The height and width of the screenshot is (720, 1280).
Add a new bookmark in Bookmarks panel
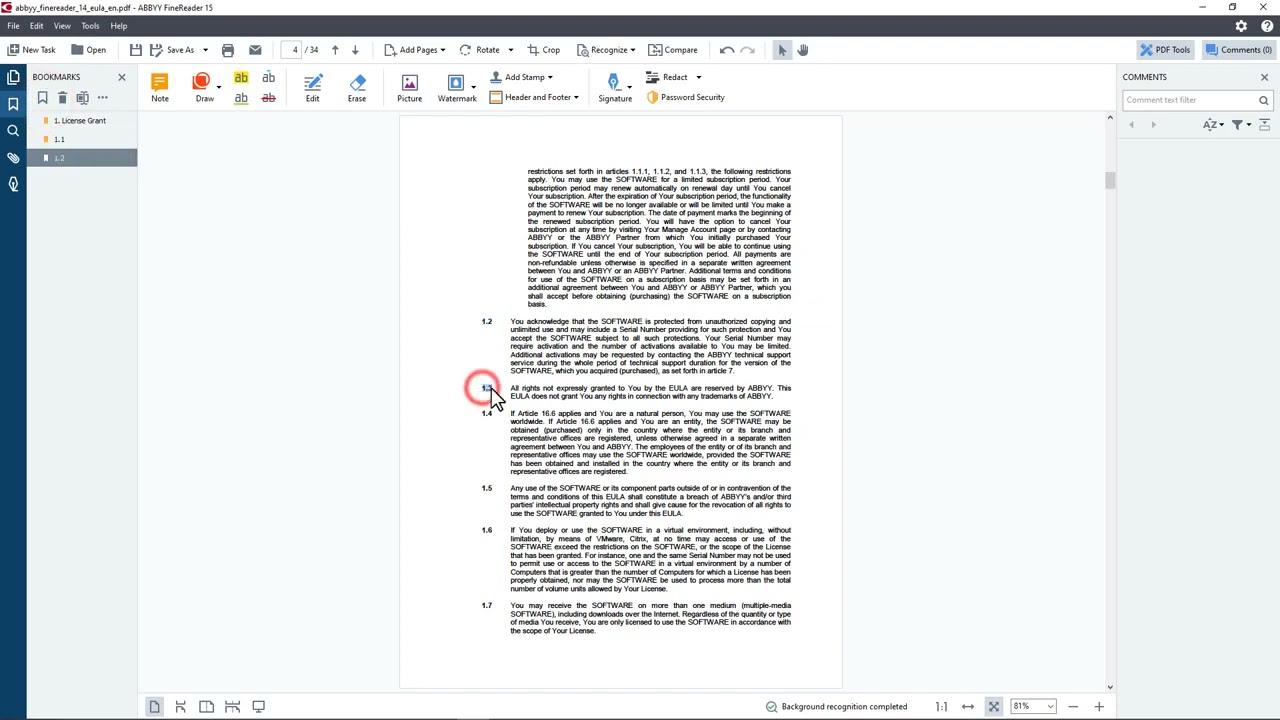point(43,98)
